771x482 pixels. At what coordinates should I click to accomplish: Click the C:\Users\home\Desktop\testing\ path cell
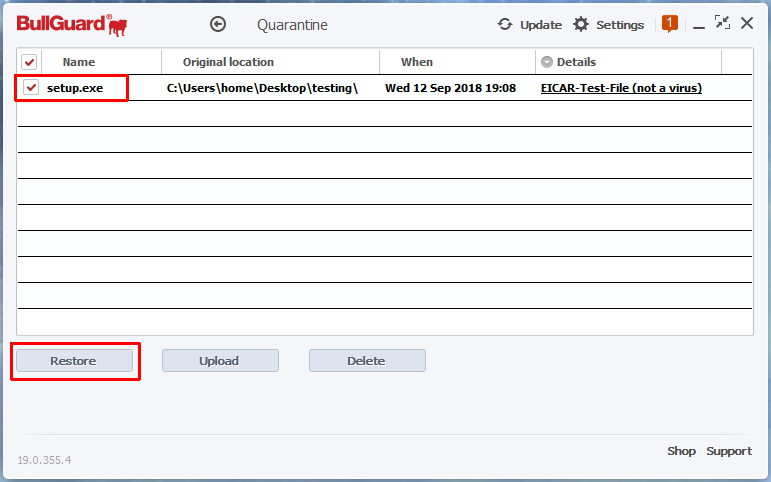[x=262, y=88]
